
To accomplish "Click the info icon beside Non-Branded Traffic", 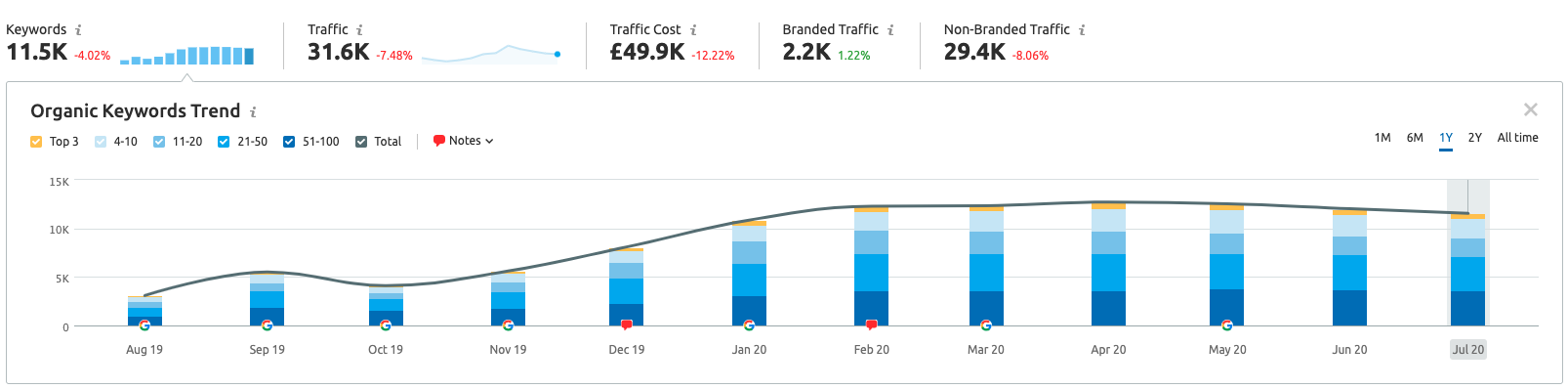I will (1082, 30).
